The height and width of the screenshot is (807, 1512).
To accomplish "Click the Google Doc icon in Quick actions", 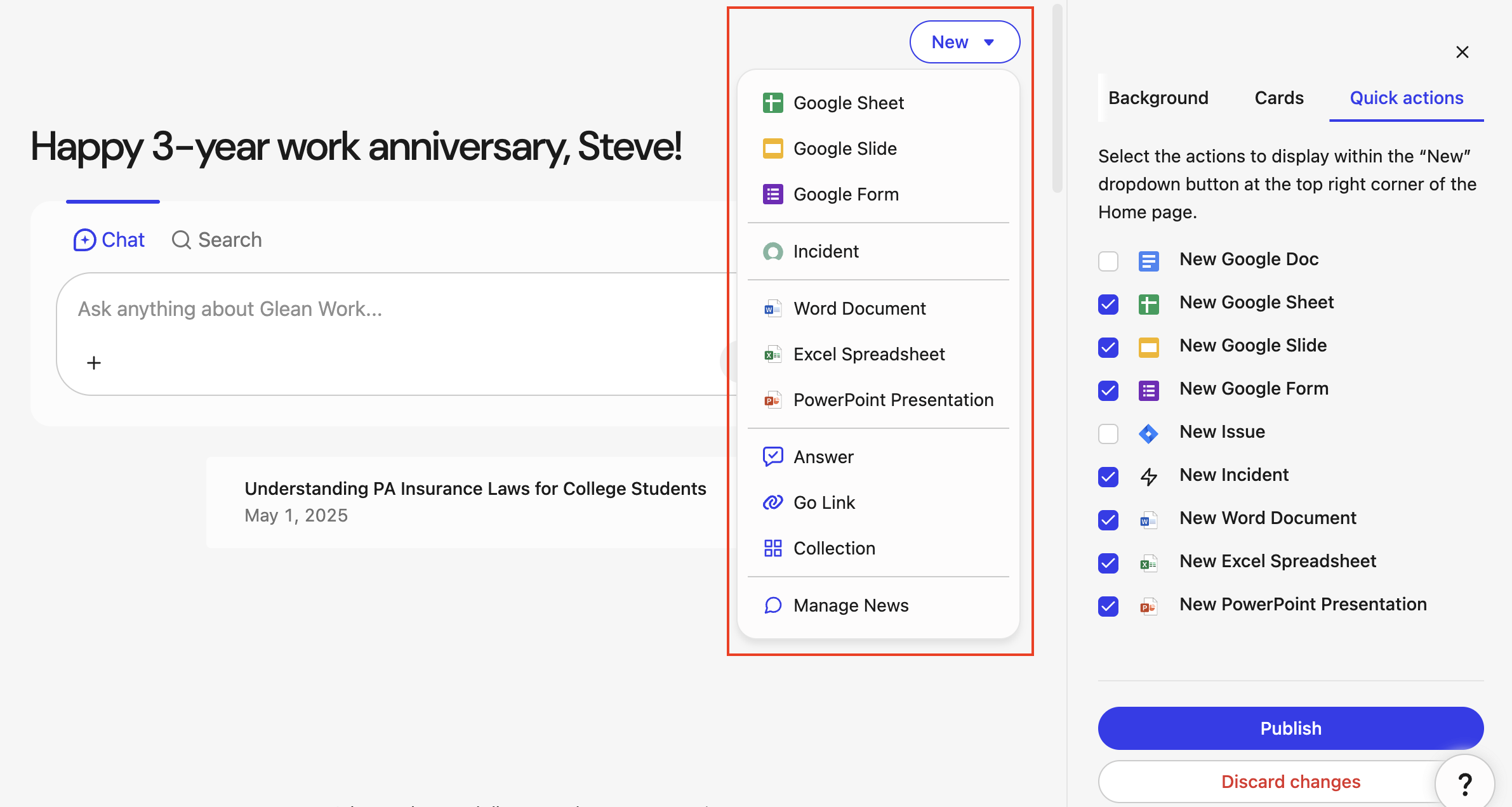I will click(x=1148, y=261).
